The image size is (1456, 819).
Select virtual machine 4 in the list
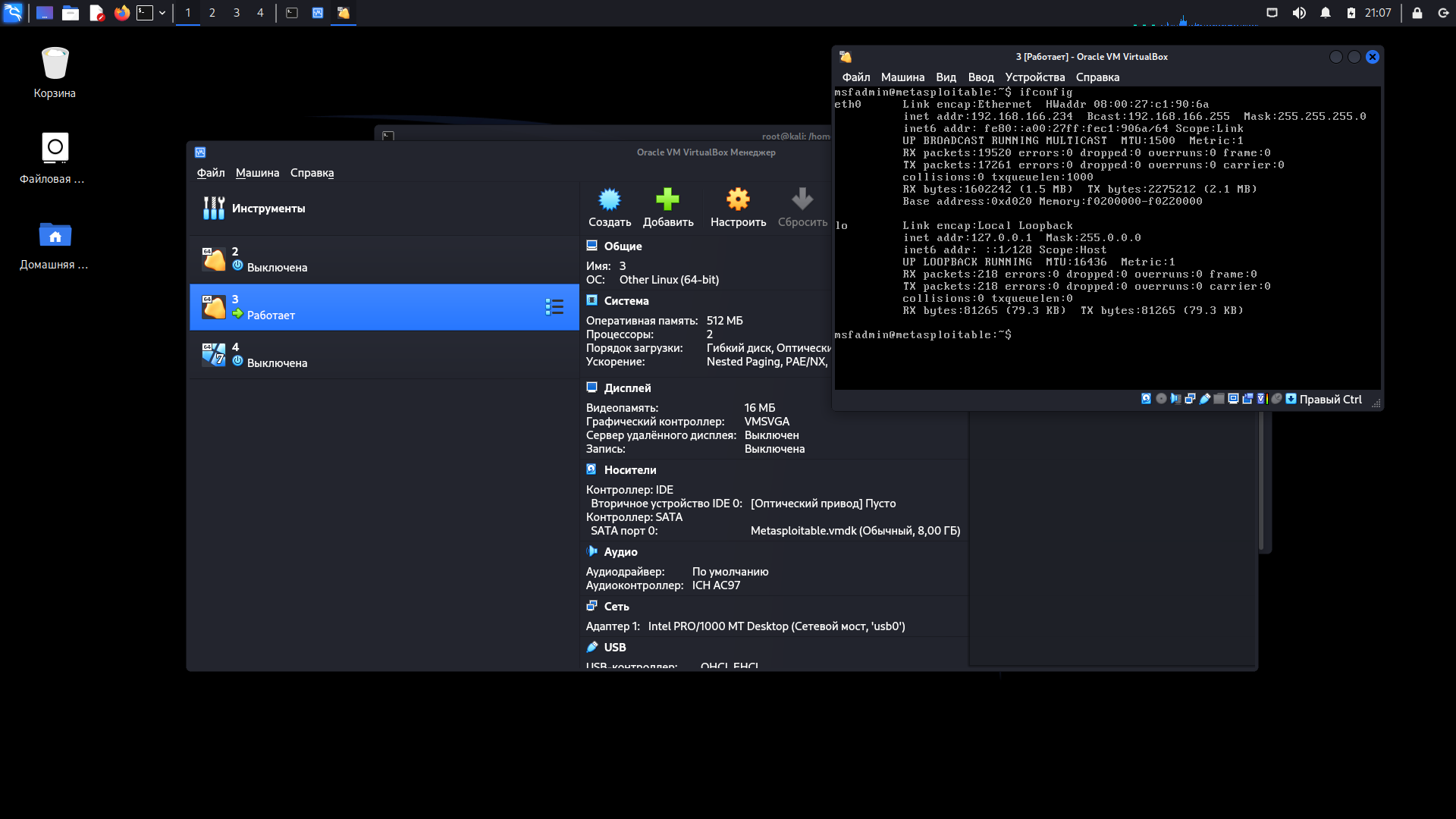pyautogui.click(x=384, y=355)
